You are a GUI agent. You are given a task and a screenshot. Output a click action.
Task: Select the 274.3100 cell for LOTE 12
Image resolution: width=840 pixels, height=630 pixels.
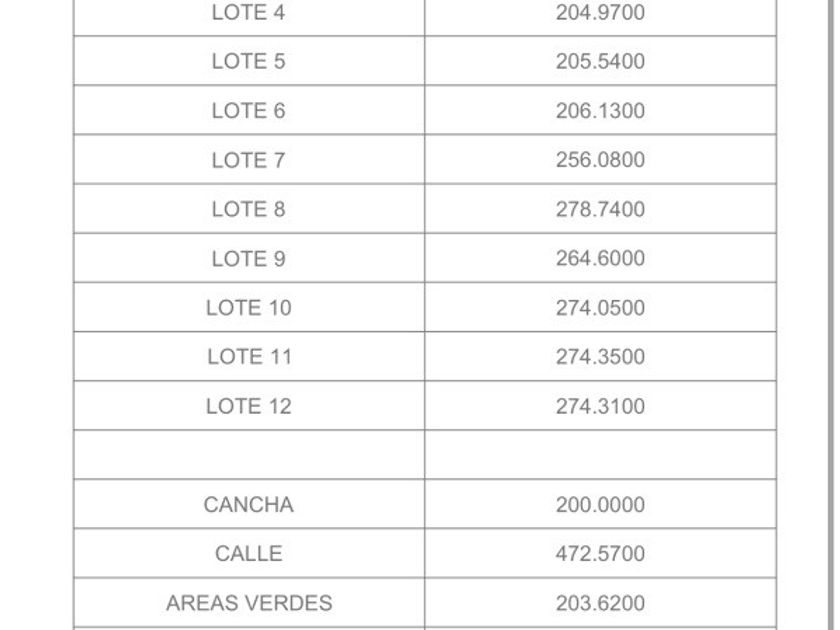click(x=600, y=406)
